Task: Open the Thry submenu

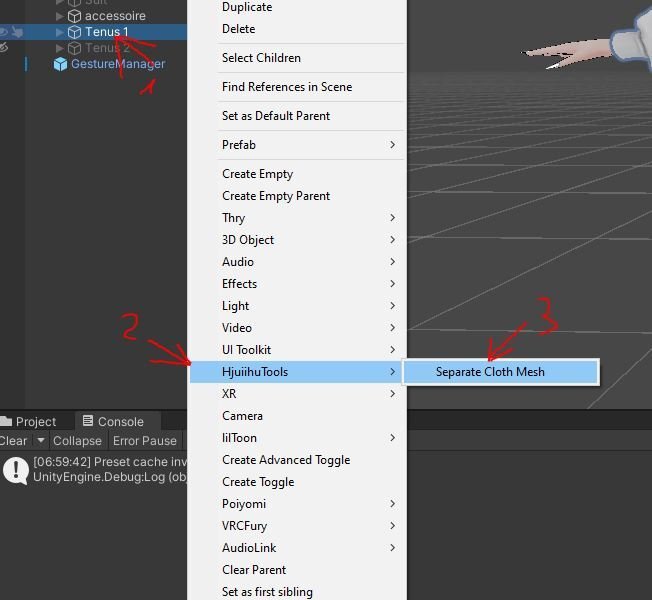Action: pyautogui.click(x=297, y=218)
